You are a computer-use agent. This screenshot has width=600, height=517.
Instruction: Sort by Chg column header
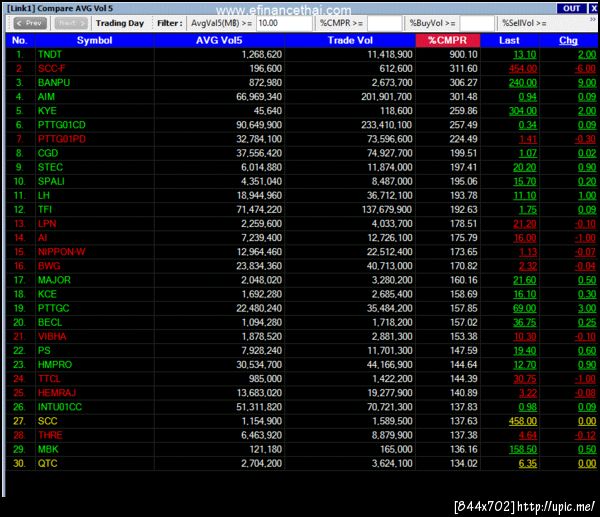(568, 41)
